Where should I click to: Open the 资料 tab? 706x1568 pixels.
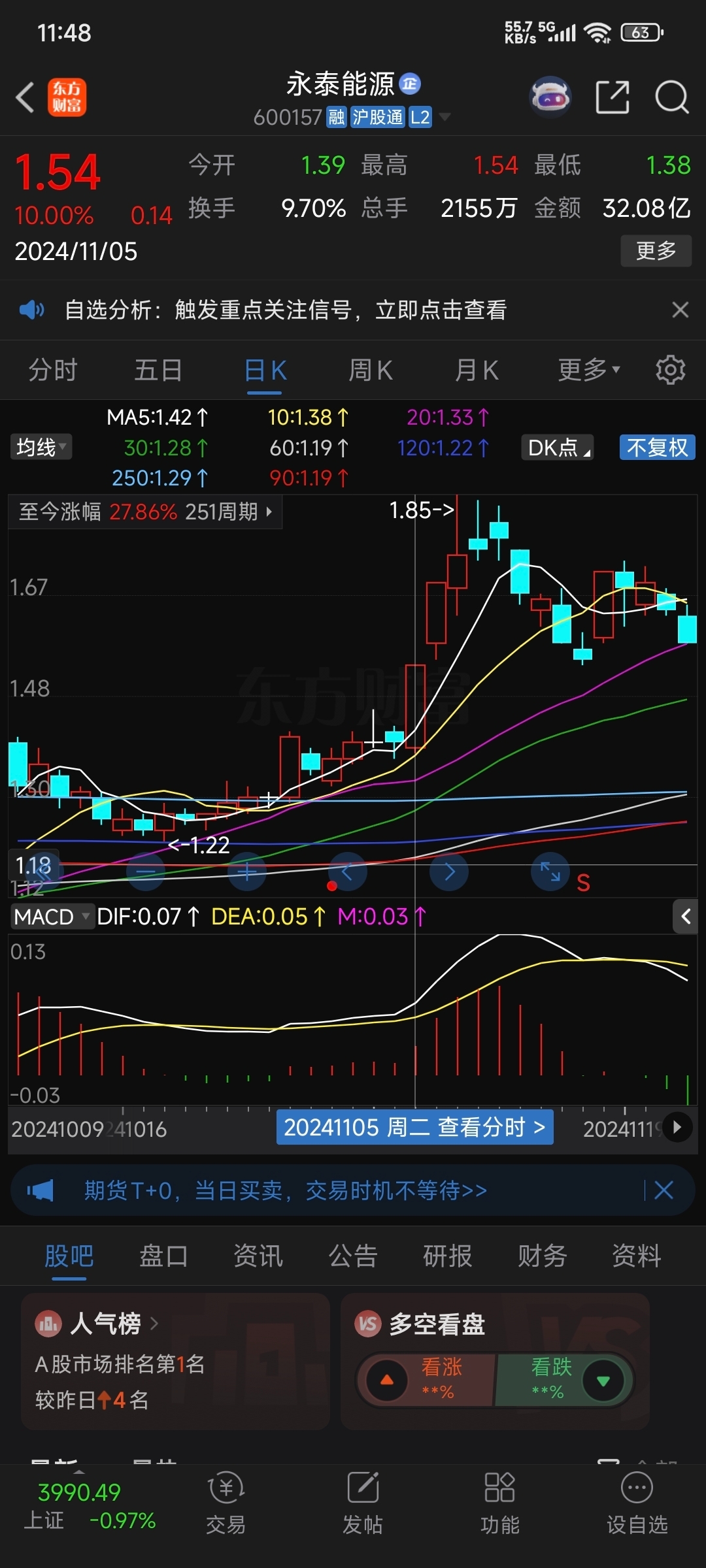(x=637, y=1256)
